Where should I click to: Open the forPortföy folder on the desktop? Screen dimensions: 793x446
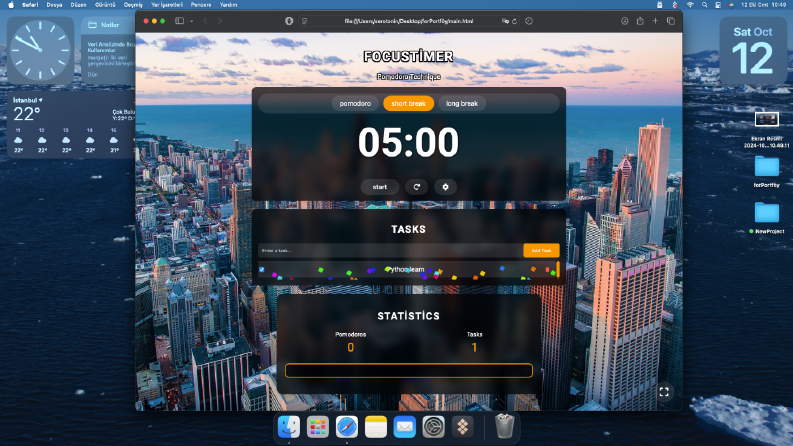(767, 166)
